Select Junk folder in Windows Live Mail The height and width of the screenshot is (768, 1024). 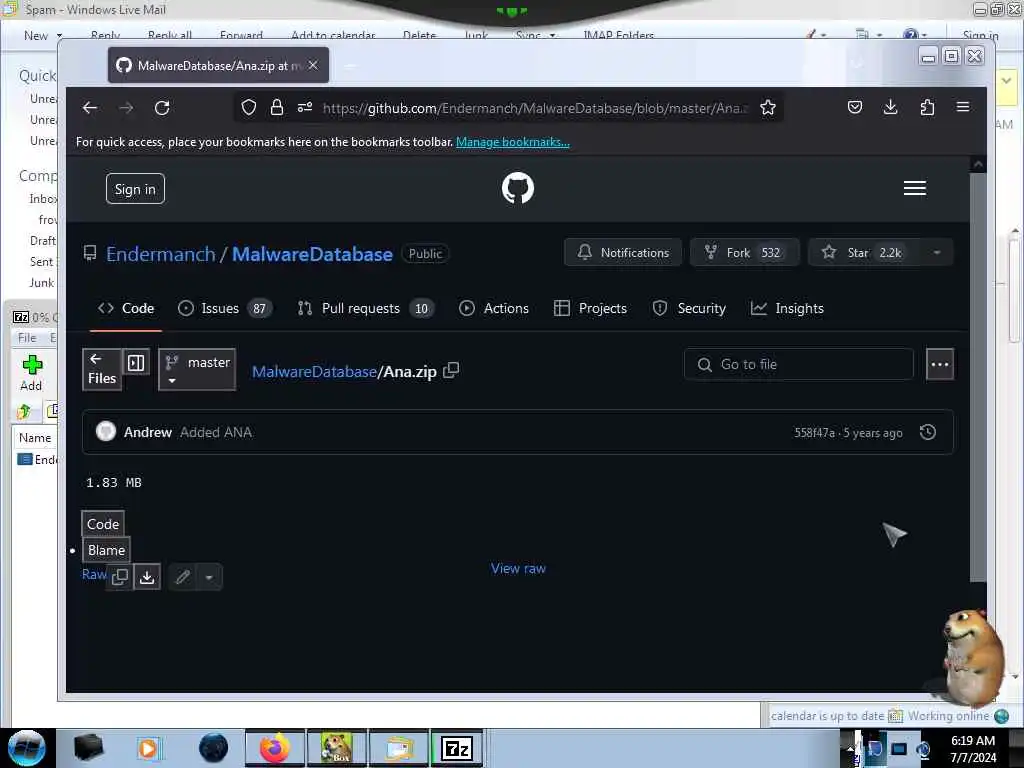pyautogui.click(x=41, y=283)
